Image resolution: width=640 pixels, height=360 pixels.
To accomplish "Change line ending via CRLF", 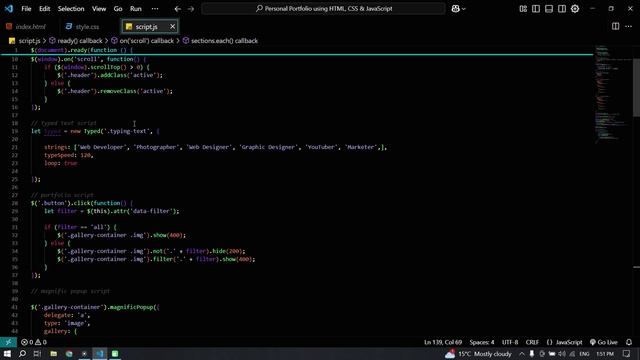I will point(532,342).
